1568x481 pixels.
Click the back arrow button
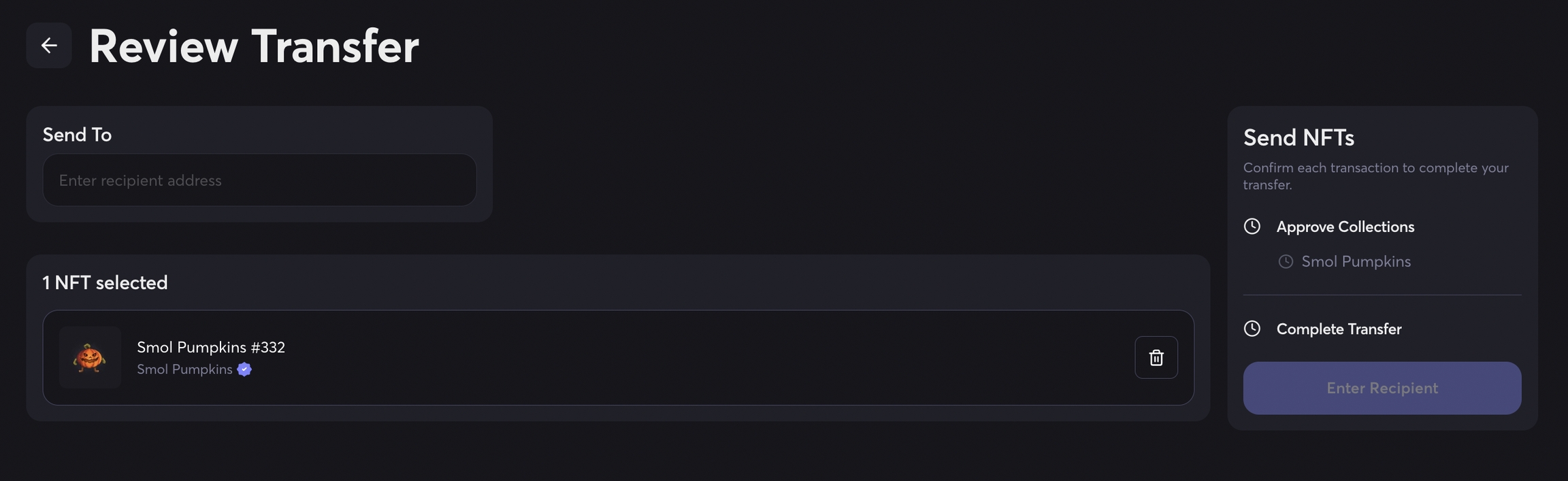(x=49, y=46)
